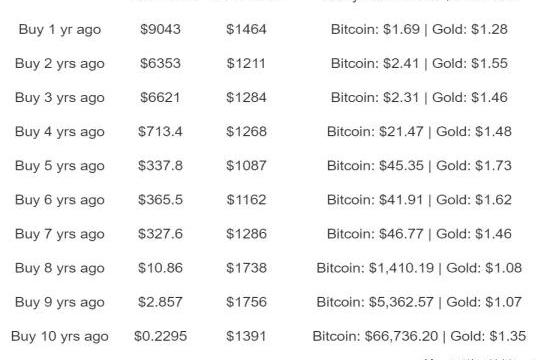The width and height of the screenshot is (554, 360).
Task: Select Bitcoin price $327.6
Action: click(160, 234)
